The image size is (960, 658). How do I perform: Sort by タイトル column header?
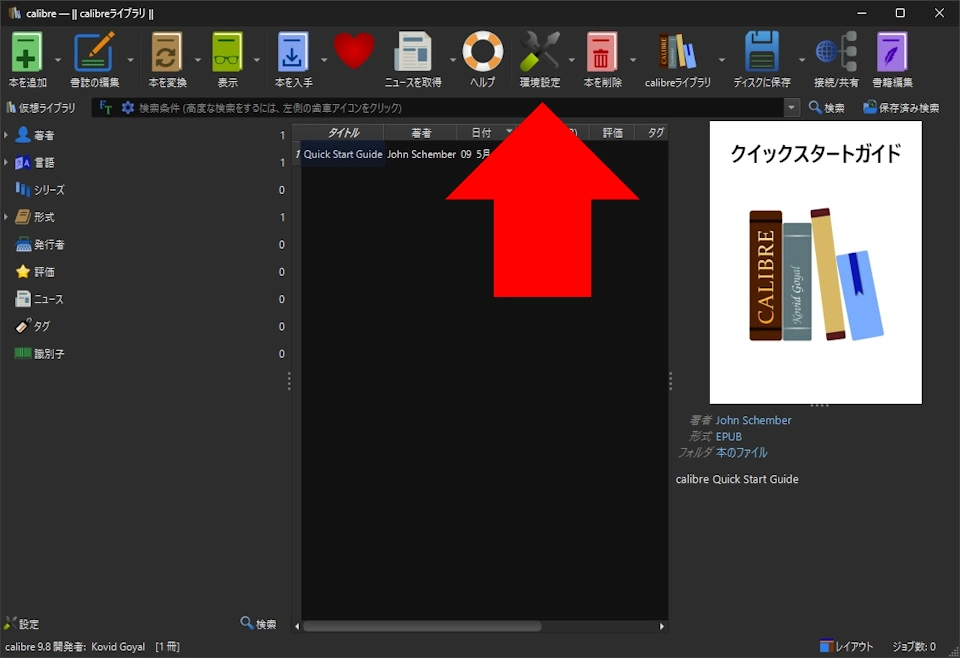342,132
